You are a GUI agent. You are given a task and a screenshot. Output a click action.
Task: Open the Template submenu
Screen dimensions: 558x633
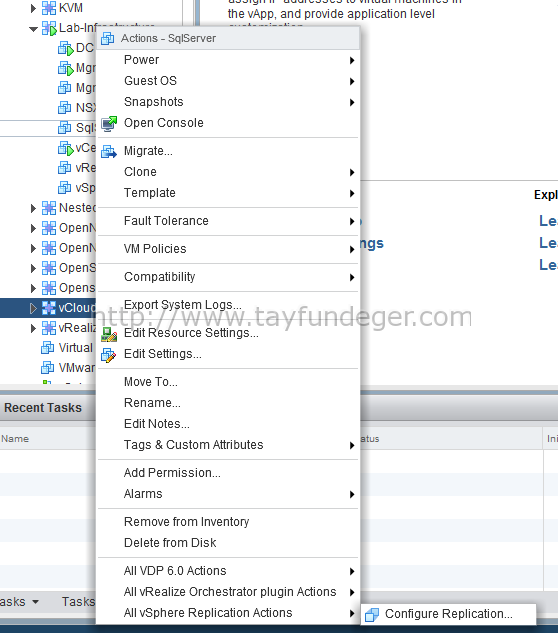pos(228,193)
